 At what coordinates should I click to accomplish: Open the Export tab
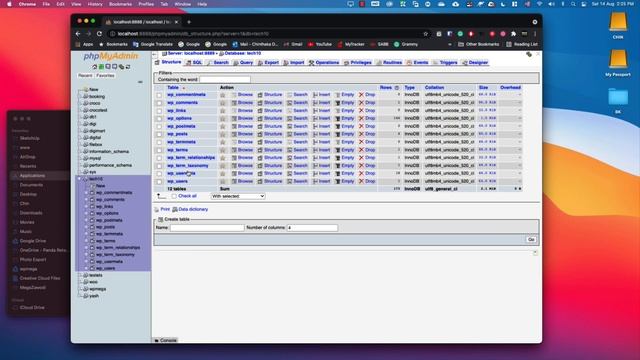click(x=268, y=62)
